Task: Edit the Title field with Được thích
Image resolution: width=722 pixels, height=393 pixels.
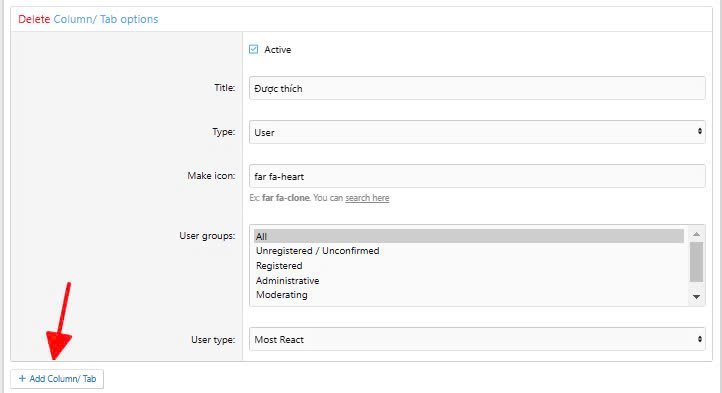Action: pos(477,88)
